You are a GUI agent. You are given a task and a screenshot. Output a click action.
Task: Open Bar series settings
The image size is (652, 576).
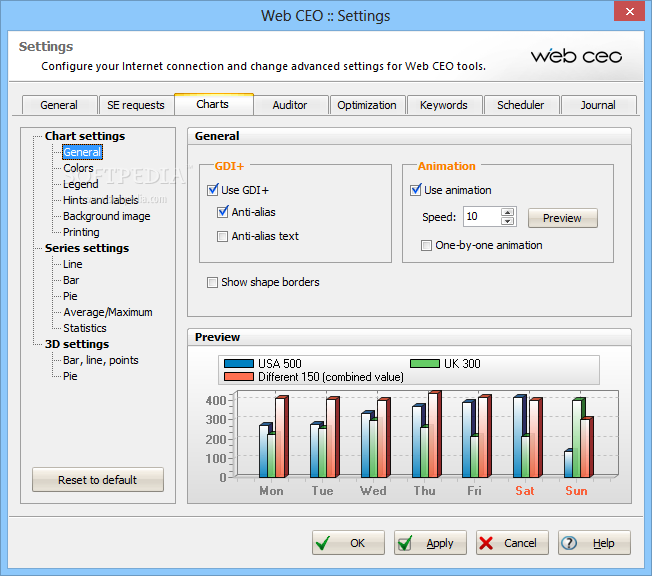[x=71, y=280]
